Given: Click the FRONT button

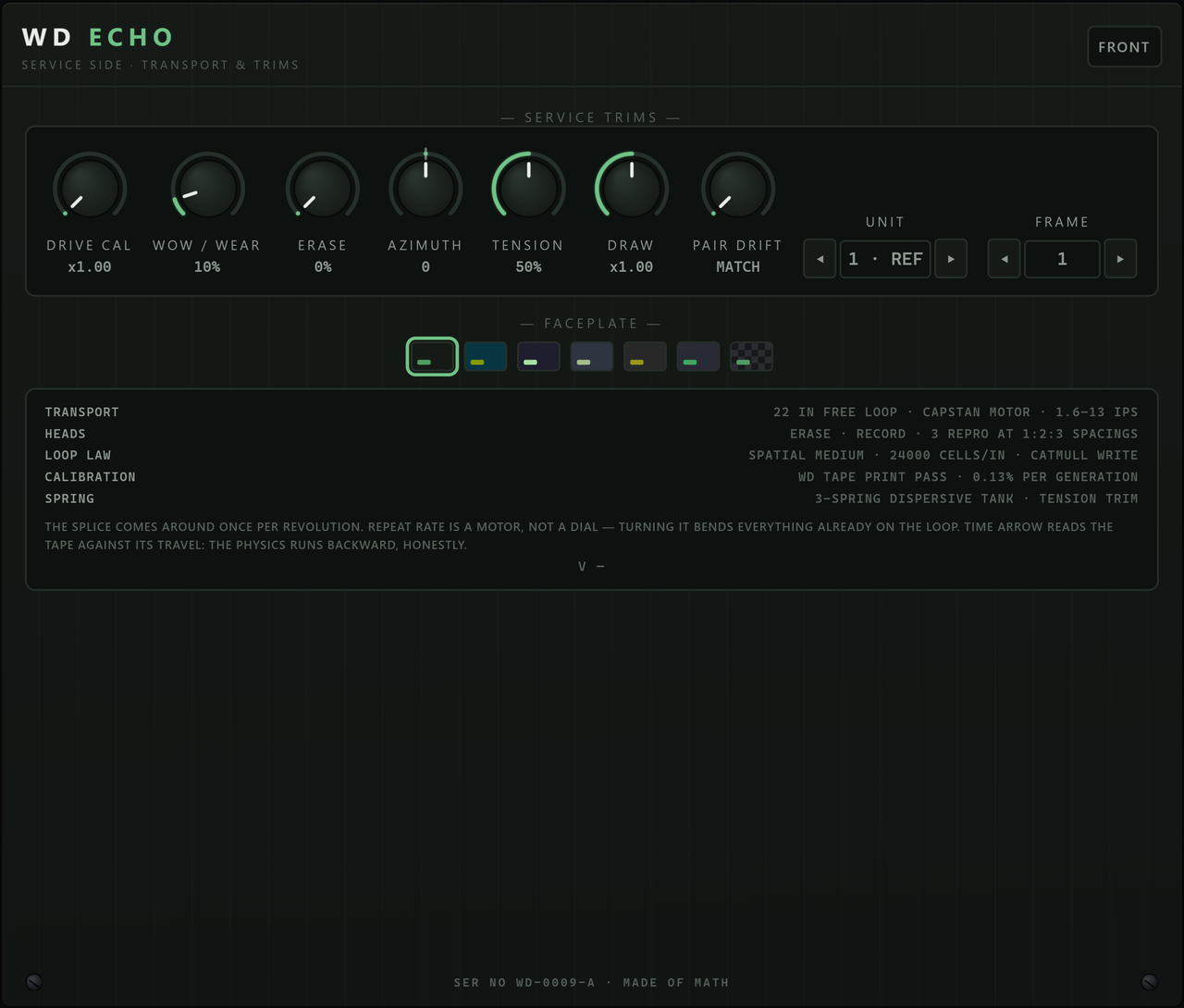Looking at the screenshot, I should tap(1124, 47).
